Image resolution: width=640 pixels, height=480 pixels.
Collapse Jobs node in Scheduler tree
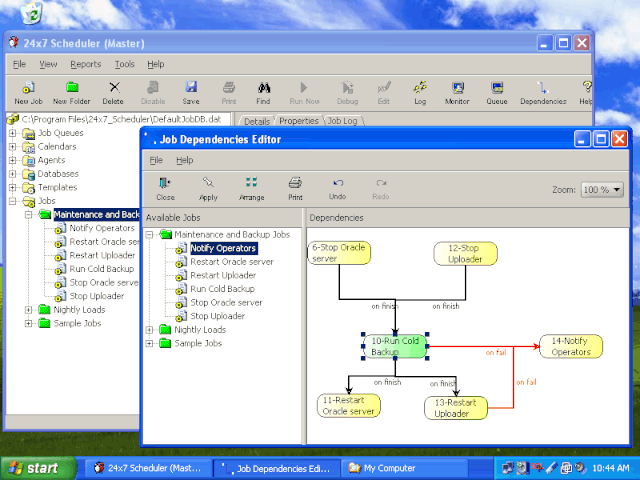pos(13,201)
